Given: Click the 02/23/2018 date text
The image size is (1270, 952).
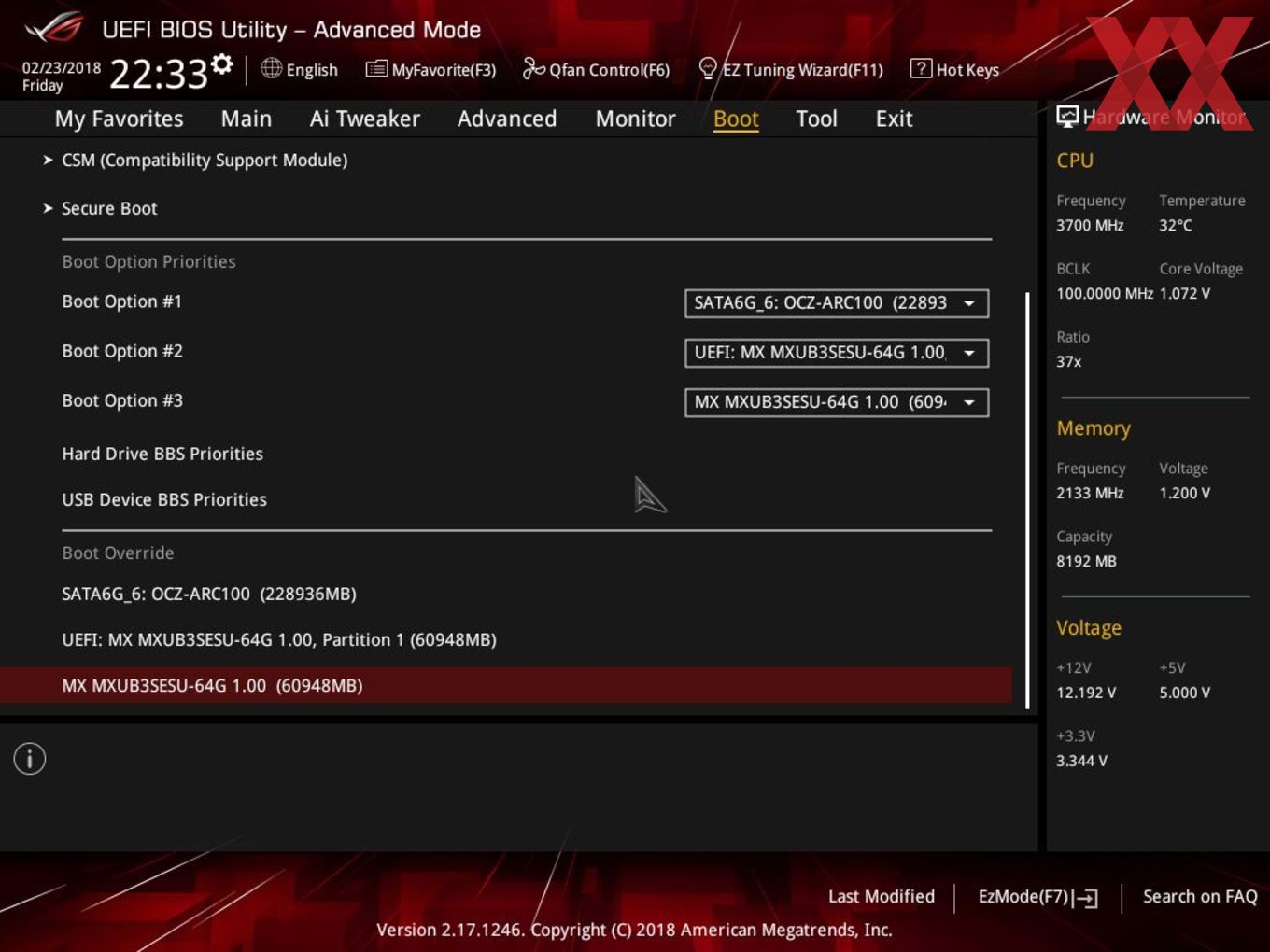Looking at the screenshot, I should (x=62, y=68).
